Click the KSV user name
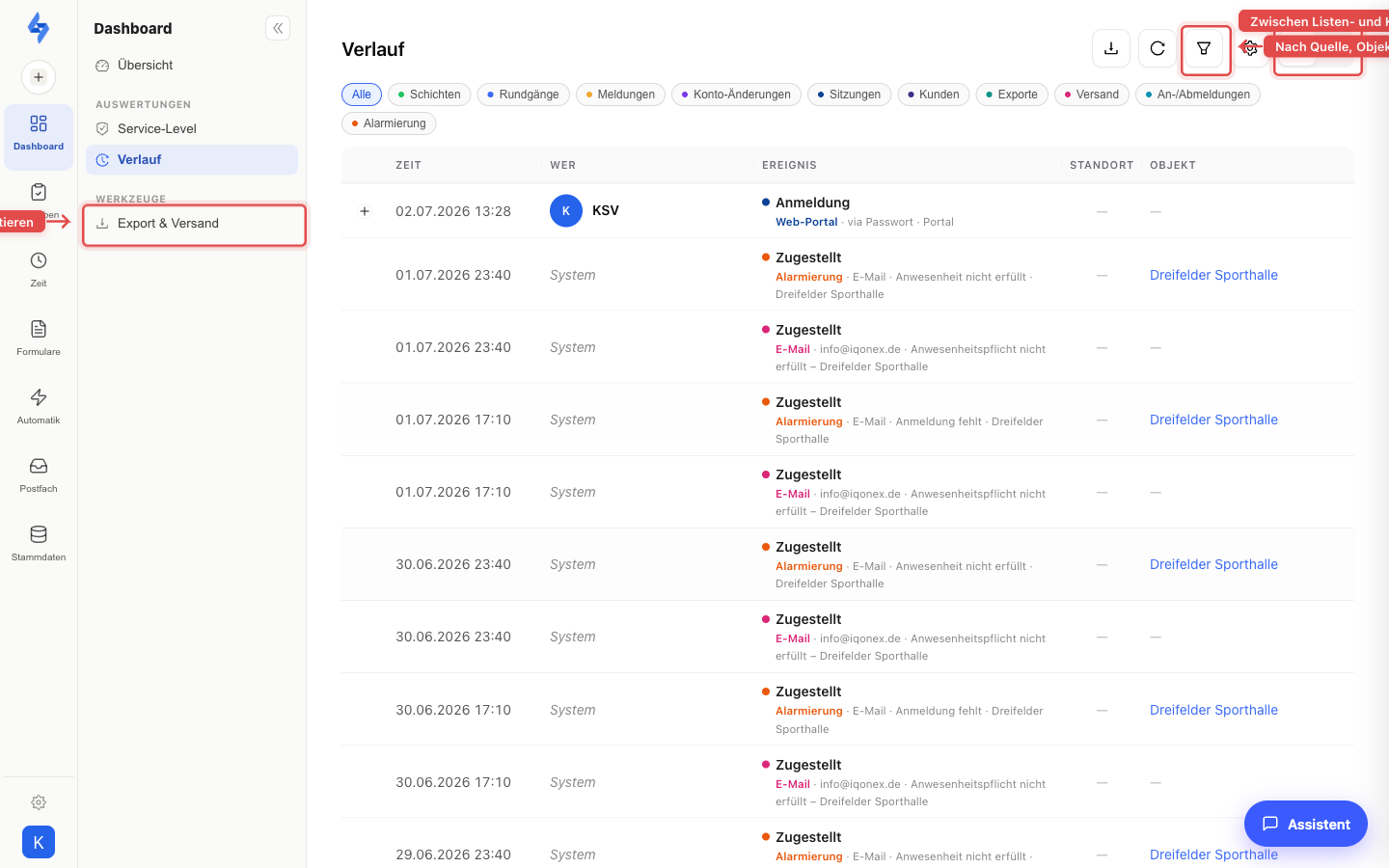Image resolution: width=1389 pixels, height=868 pixels. tap(606, 210)
